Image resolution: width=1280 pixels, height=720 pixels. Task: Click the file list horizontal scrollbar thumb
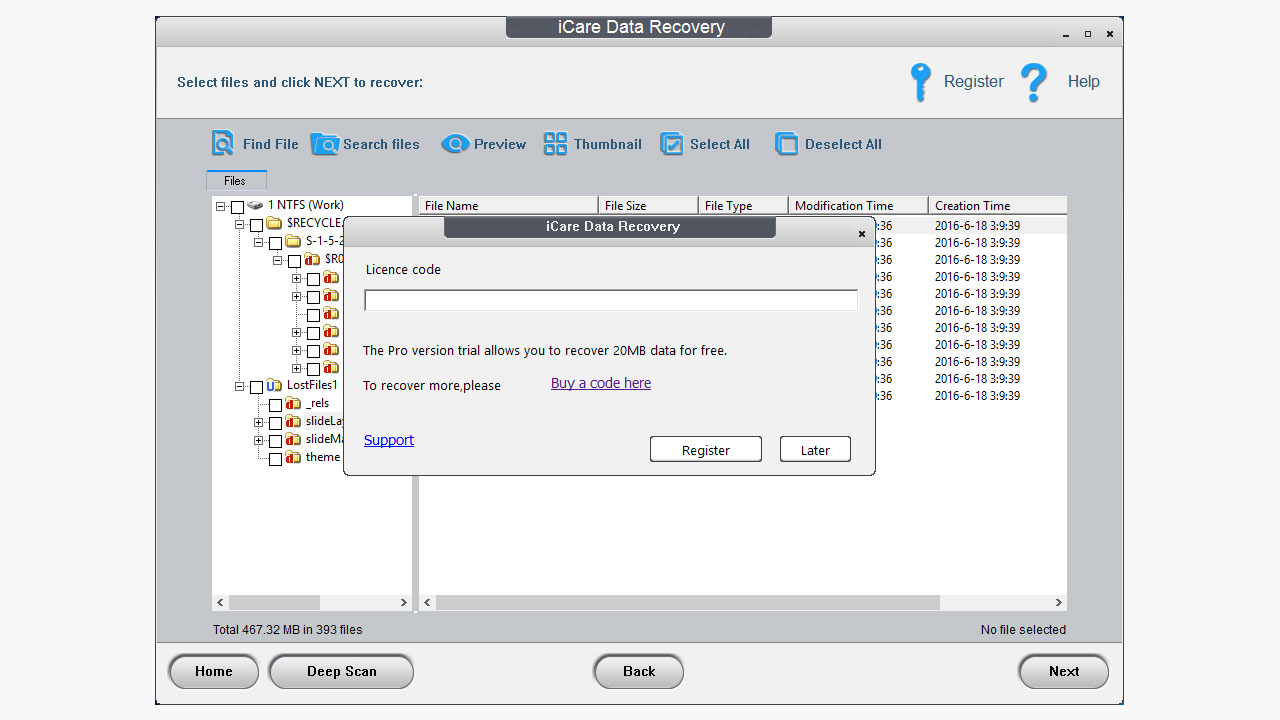(x=688, y=603)
